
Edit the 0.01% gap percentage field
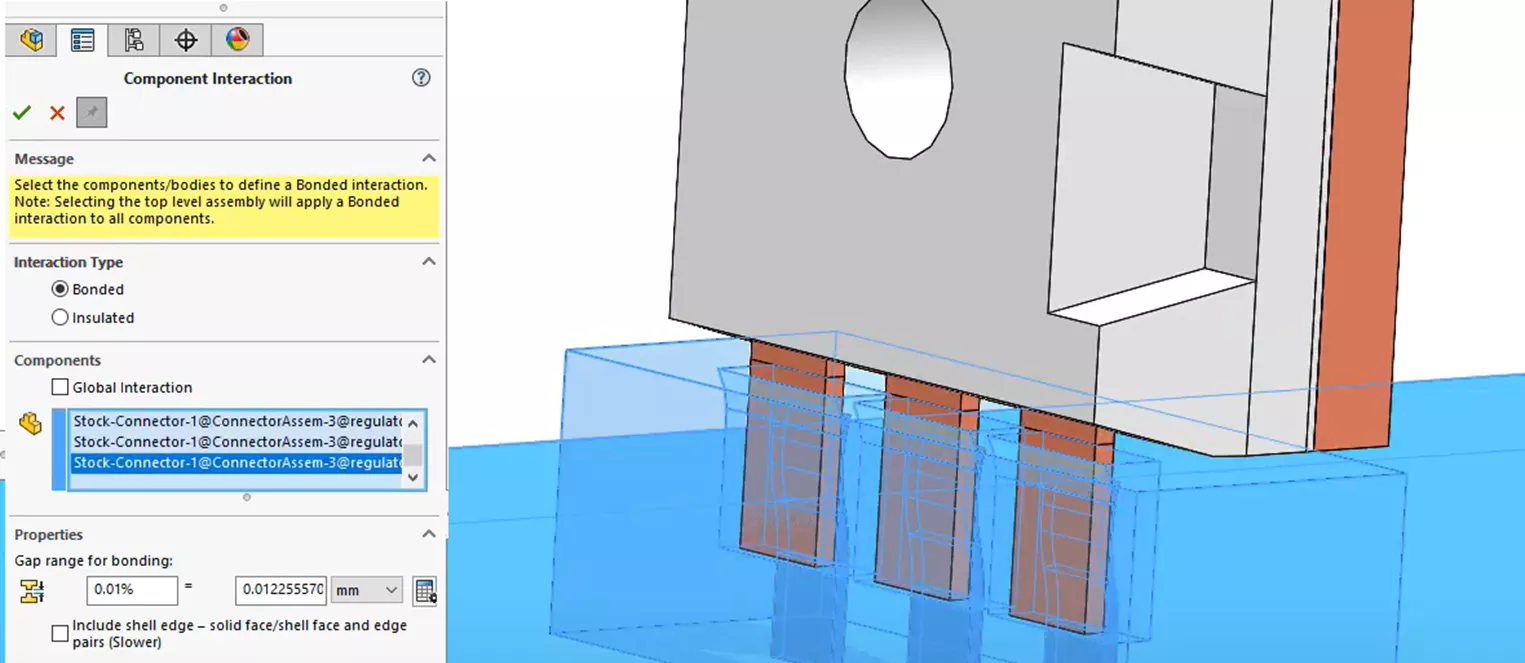(x=130, y=590)
